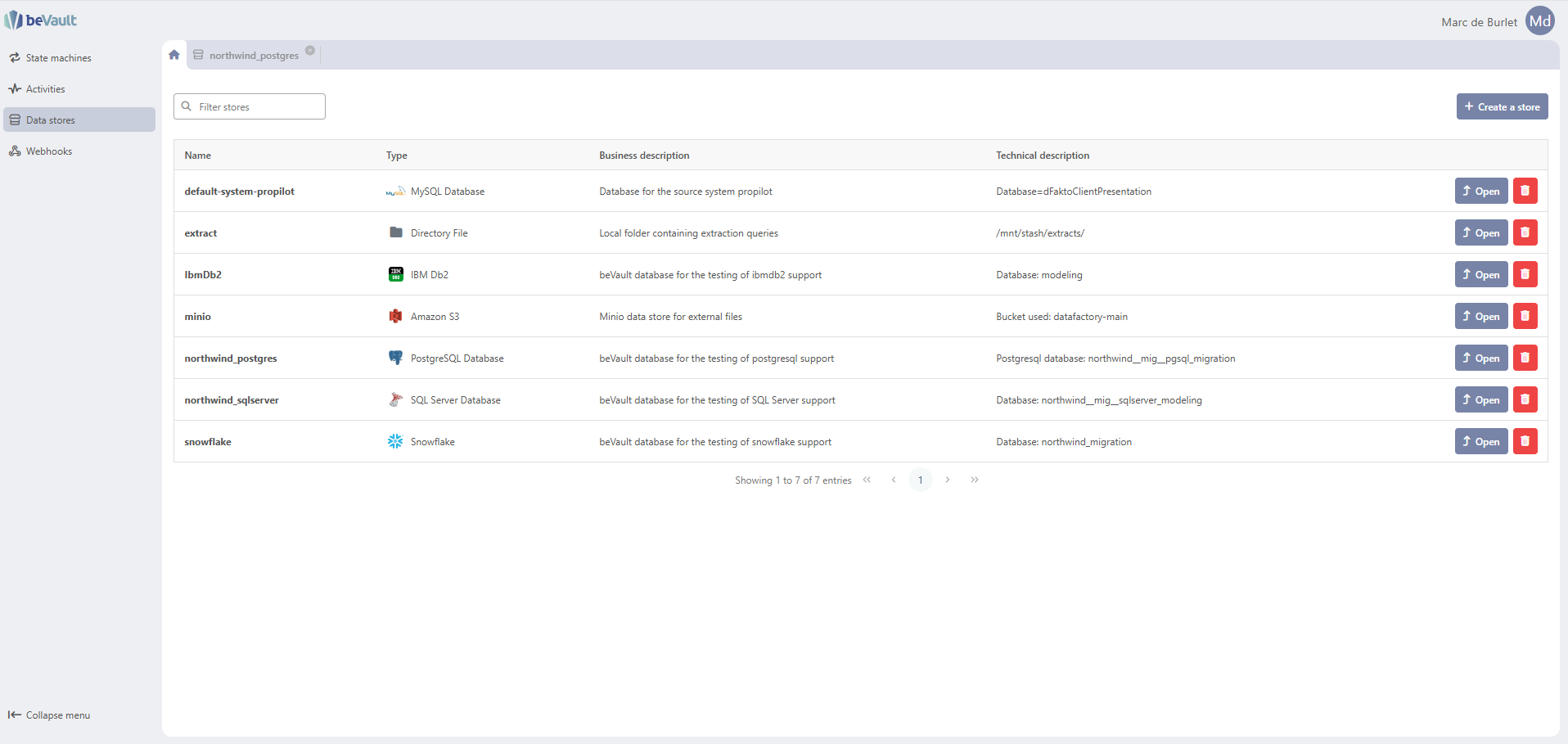Image resolution: width=1568 pixels, height=744 pixels.
Task: Click 'Showing 1 to 7 of 7 entries'
Action: click(x=793, y=480)
